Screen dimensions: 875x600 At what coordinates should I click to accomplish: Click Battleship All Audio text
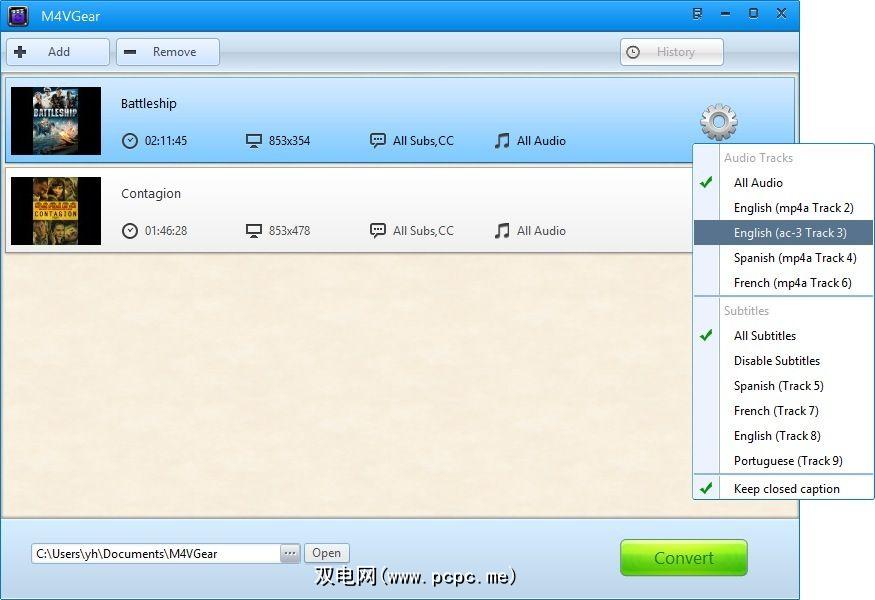[541, 141]
